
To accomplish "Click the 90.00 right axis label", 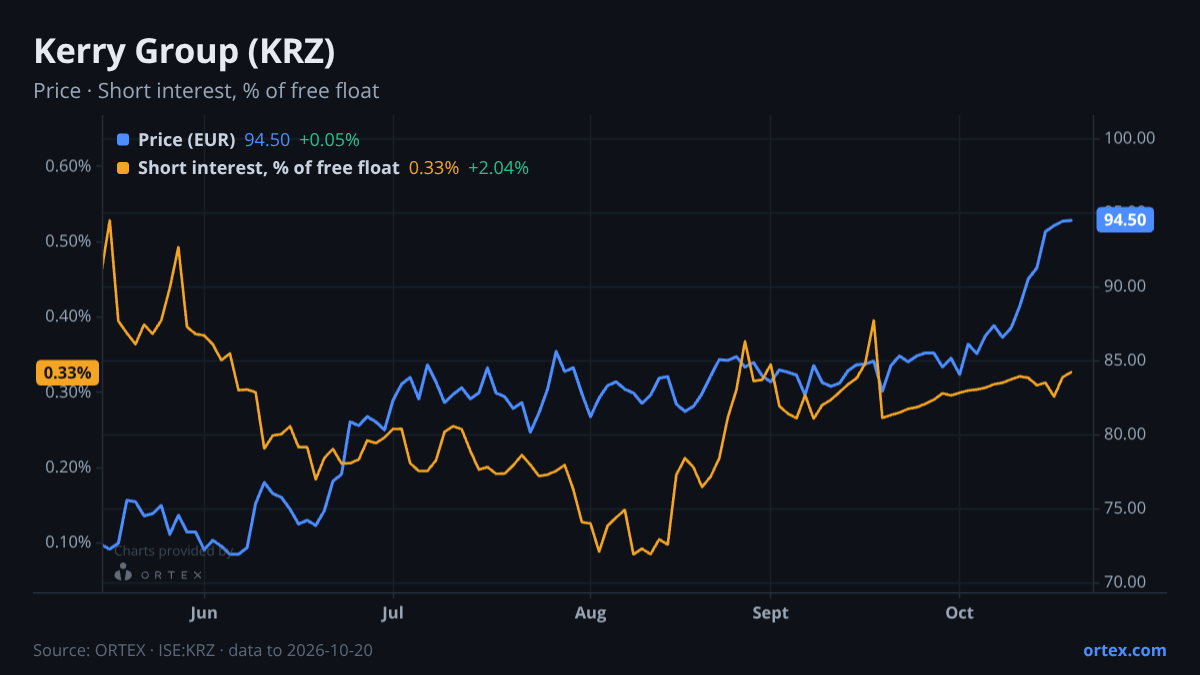I will coord(1125,286).
